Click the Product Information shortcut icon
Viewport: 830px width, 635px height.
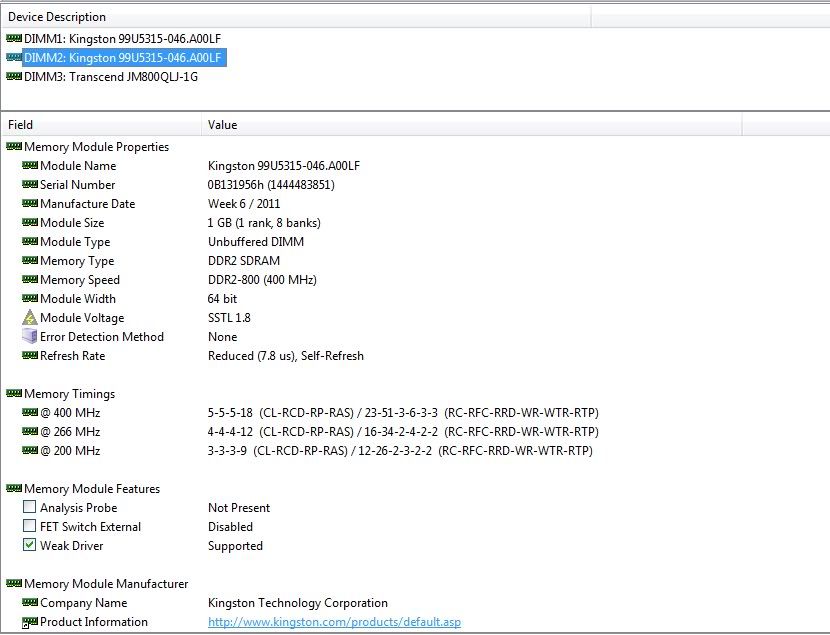pyautogui.click(x=30, y=622)
